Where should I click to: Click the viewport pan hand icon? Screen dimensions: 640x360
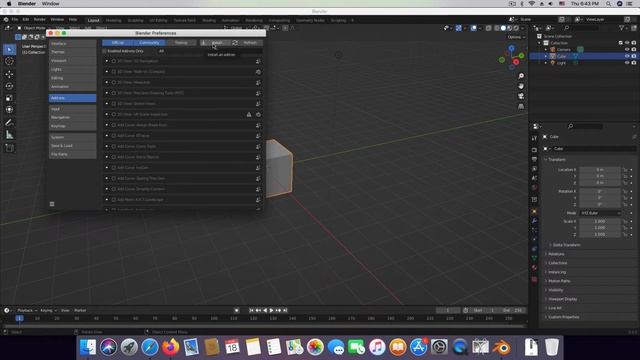pyautogui.click(x=521, y=86)
